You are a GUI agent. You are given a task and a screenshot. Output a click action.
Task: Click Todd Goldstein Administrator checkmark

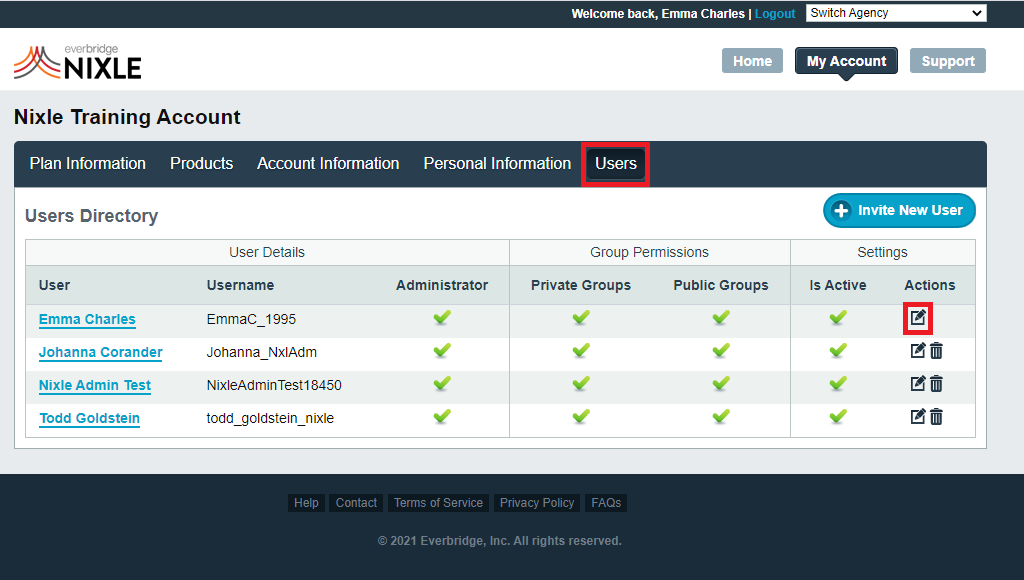442,416
